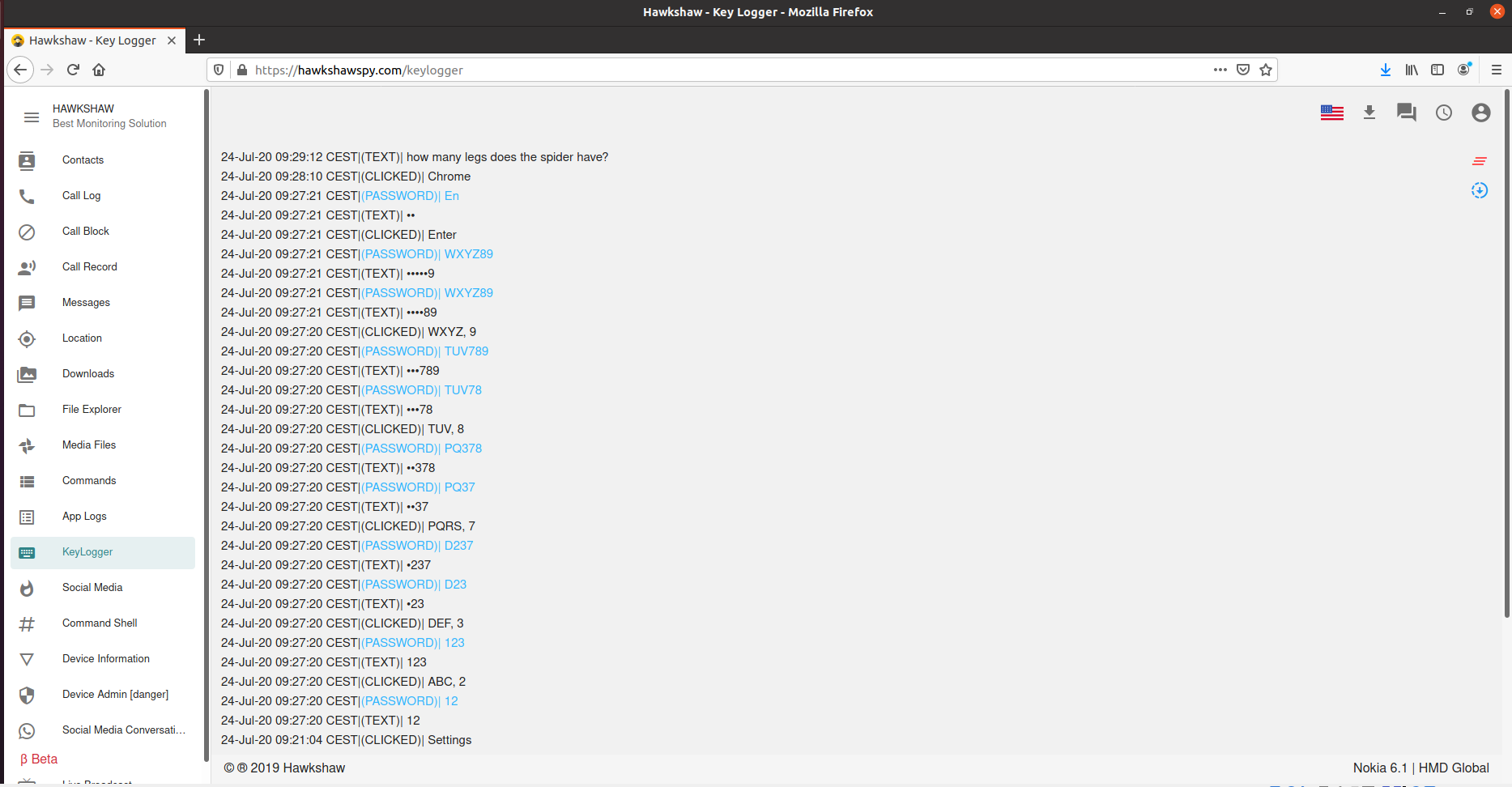Open Downloads in the sidebar
Image resolution: width=1512 pixels, height=787 pixels.
pyautogui.click(x=103, y=374)
